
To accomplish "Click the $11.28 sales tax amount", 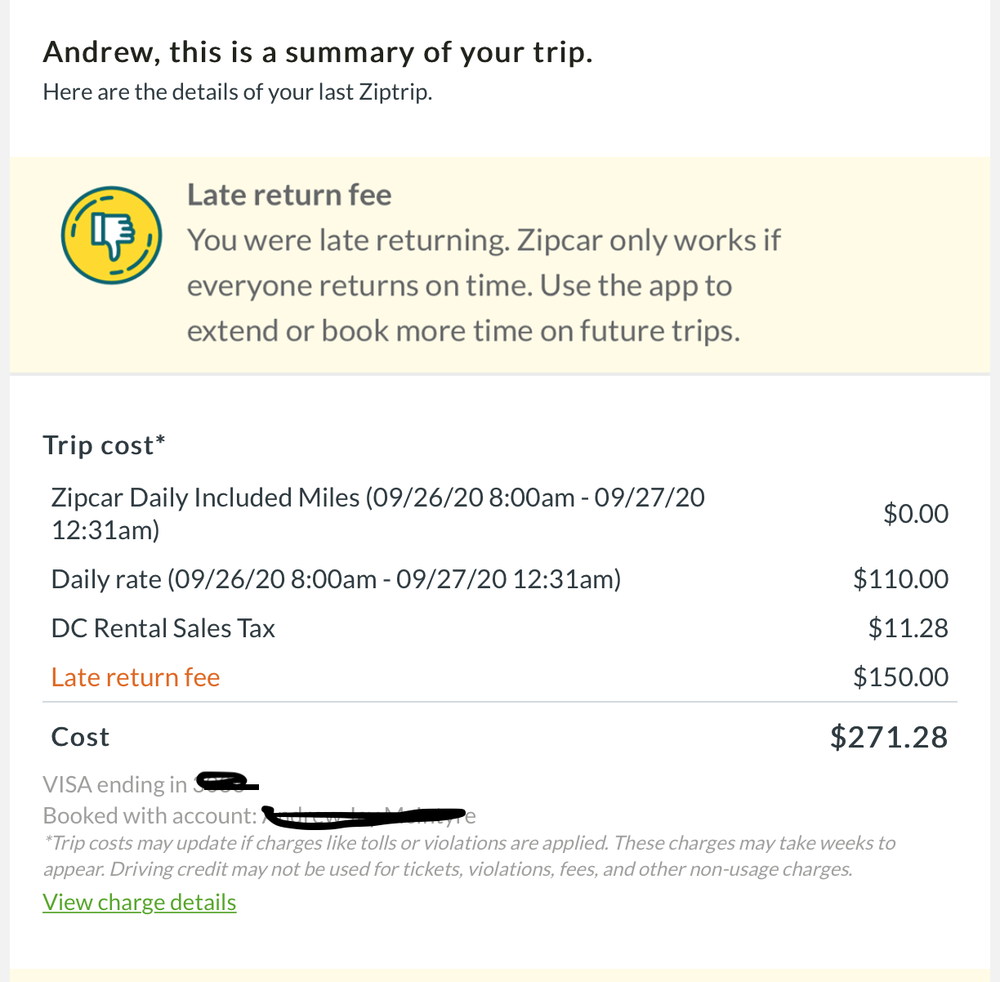I will [908, 628].
